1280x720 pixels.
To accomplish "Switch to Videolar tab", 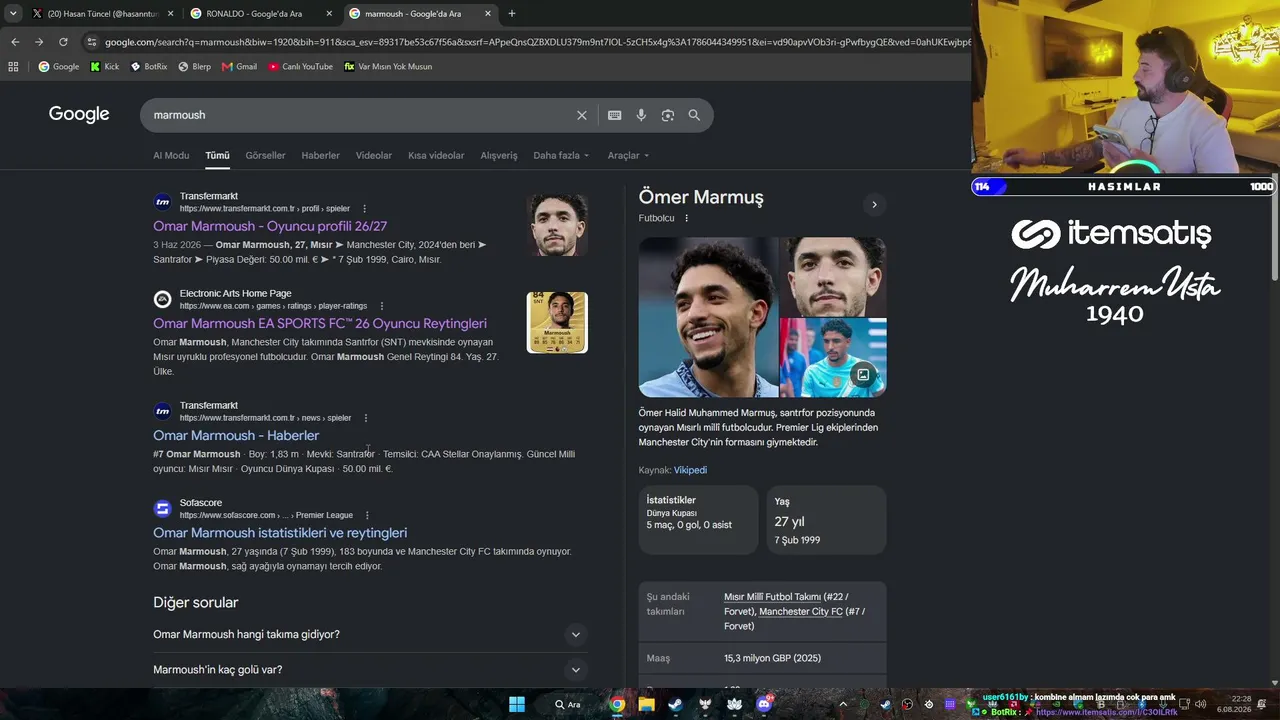I will tap(374, 155).
